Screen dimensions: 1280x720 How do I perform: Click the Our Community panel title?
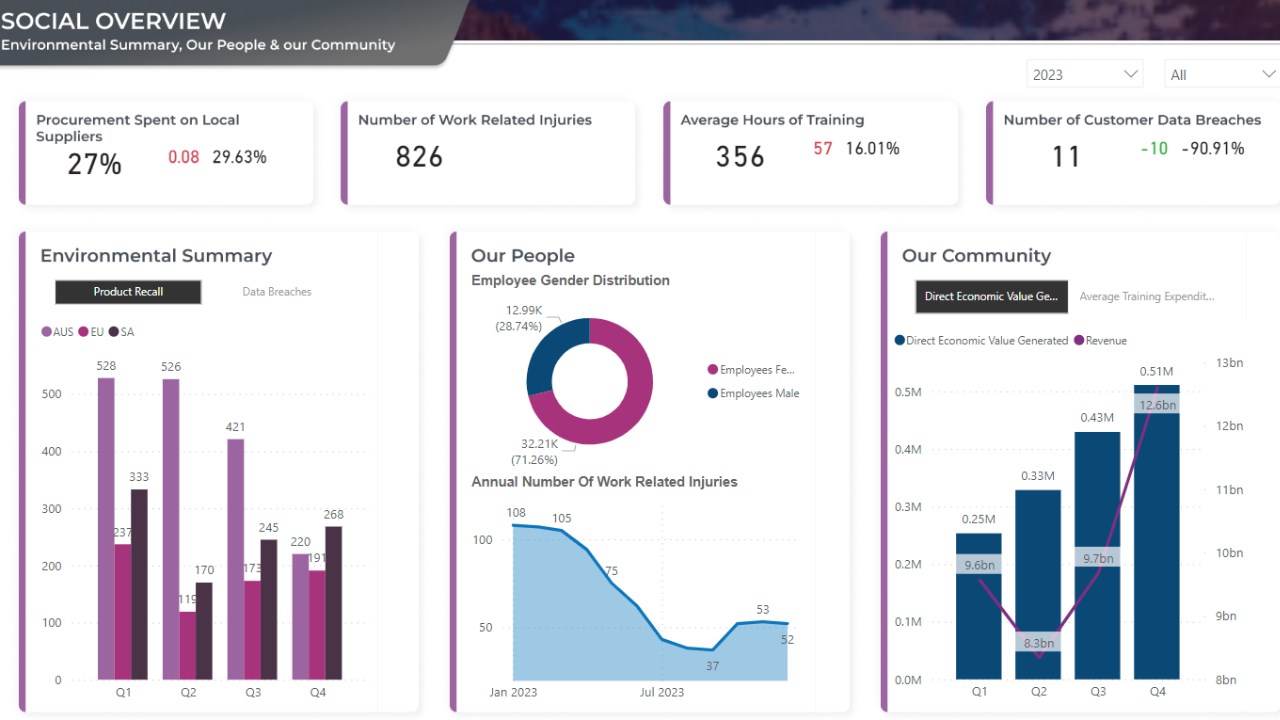coord(976,255)
